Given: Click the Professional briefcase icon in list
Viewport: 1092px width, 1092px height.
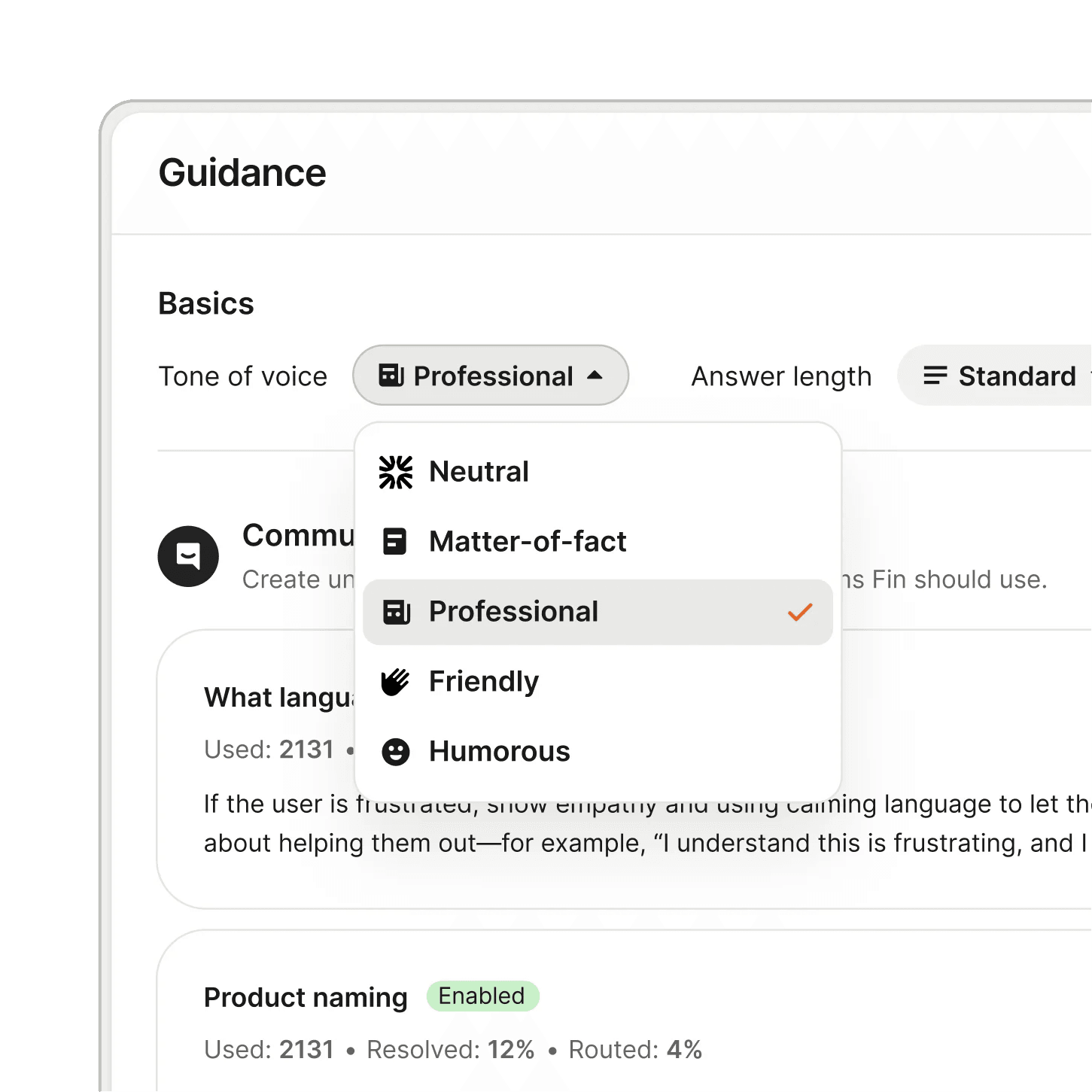Looking at the screenshot, I should coord(396,612).
